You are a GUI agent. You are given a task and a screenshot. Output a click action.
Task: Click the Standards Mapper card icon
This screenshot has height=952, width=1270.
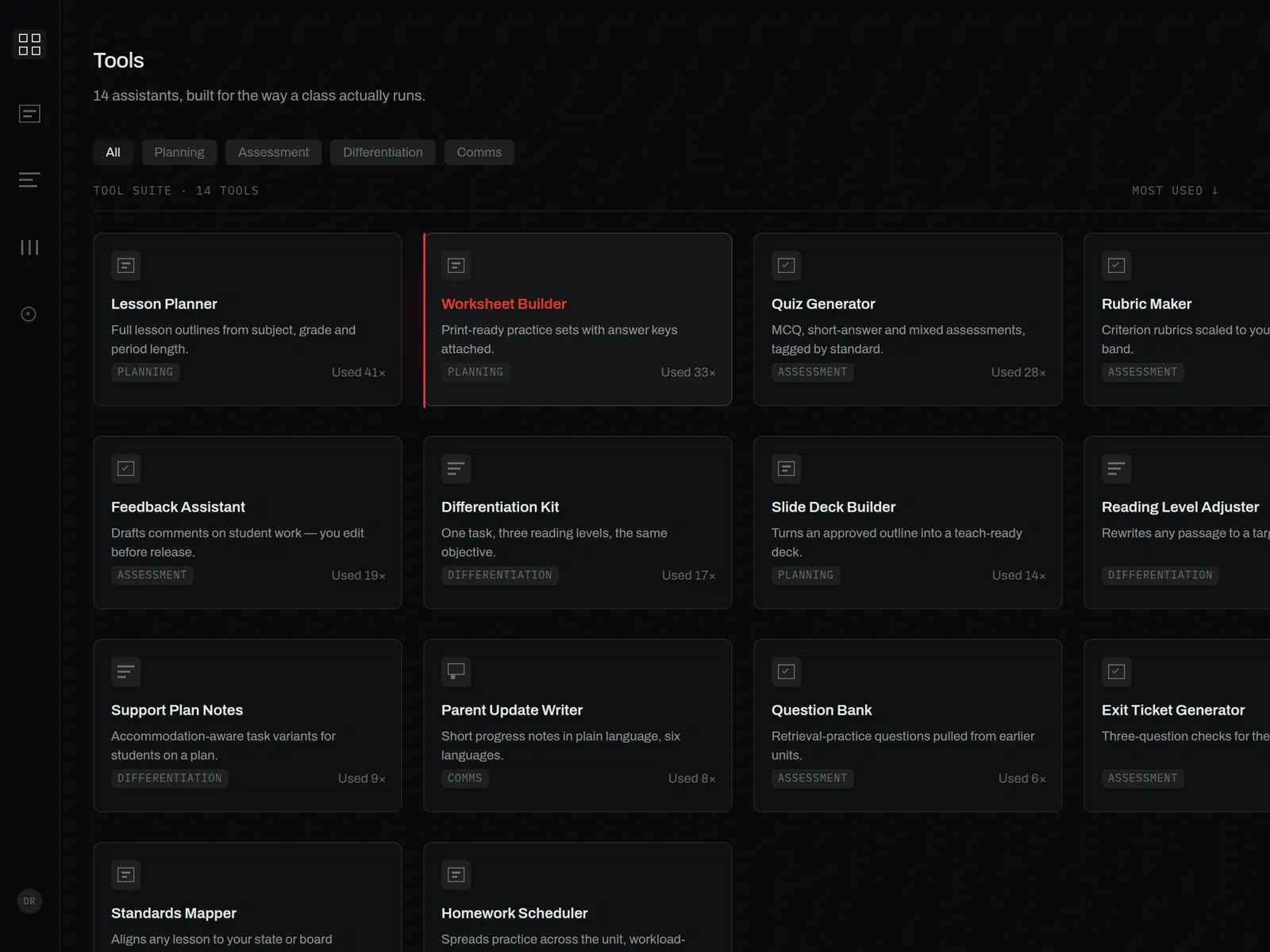126,875
